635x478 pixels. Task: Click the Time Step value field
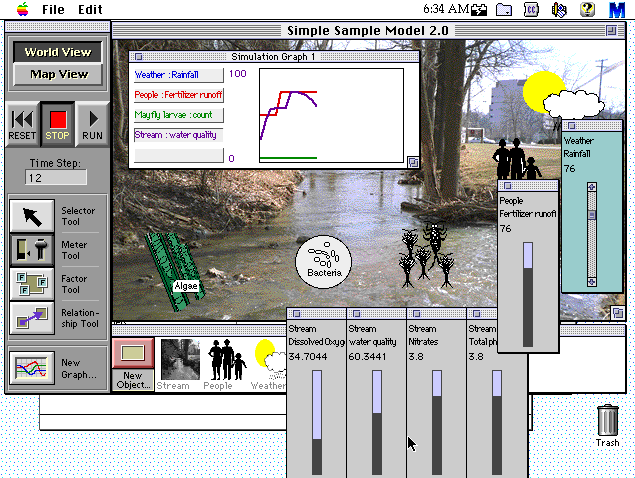[x=56, y=178]
